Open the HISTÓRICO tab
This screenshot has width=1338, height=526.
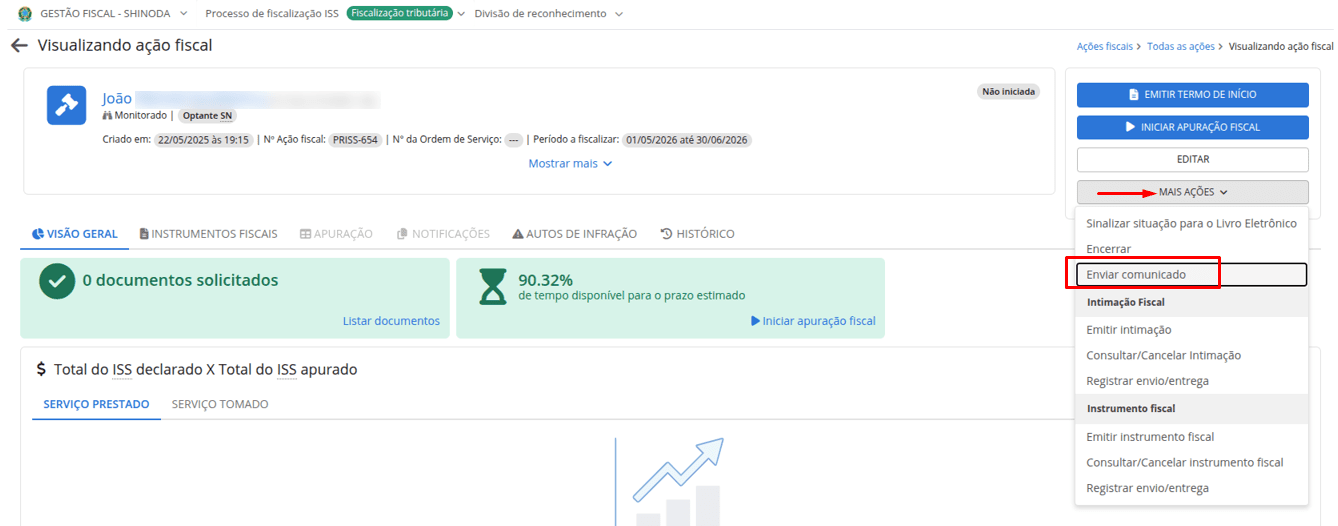pyautogui.click(x=697, y=234)
